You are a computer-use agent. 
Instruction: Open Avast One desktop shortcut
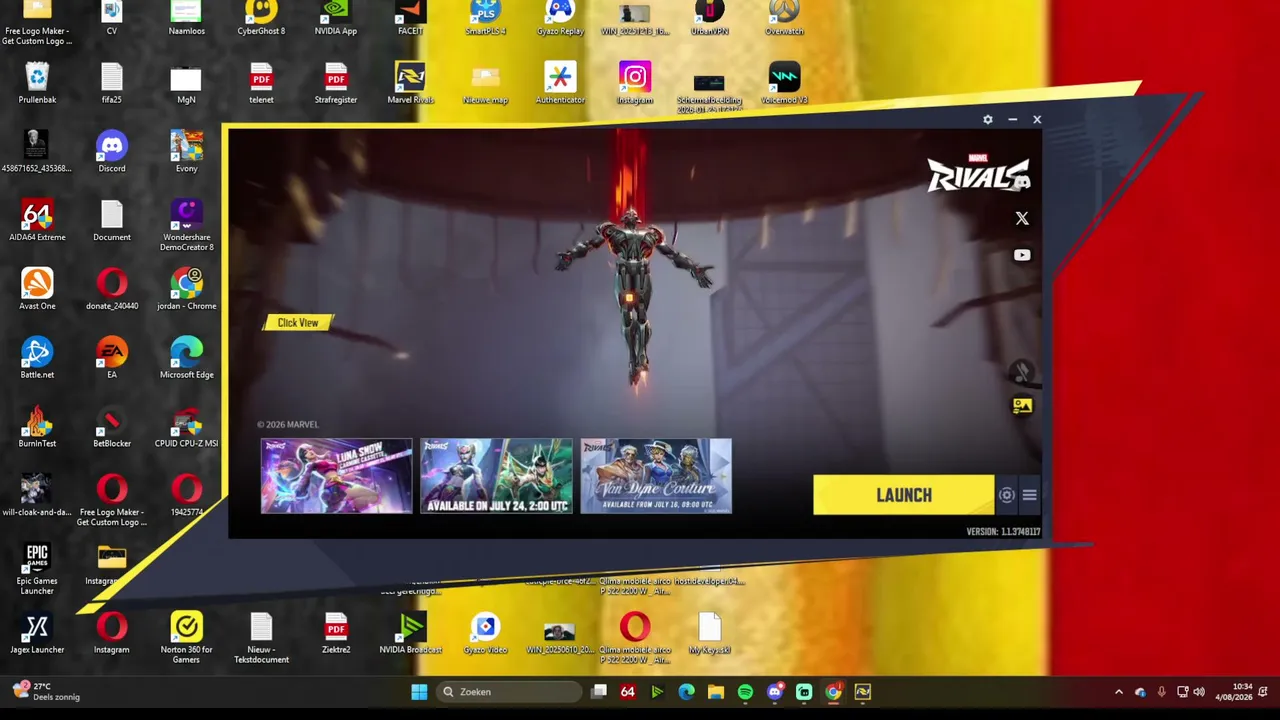click(x=37, y=289)
